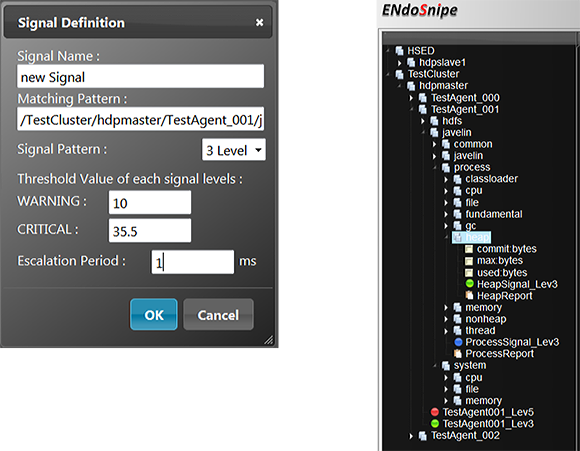Click the hdfs folder icon

coord(434,121)
